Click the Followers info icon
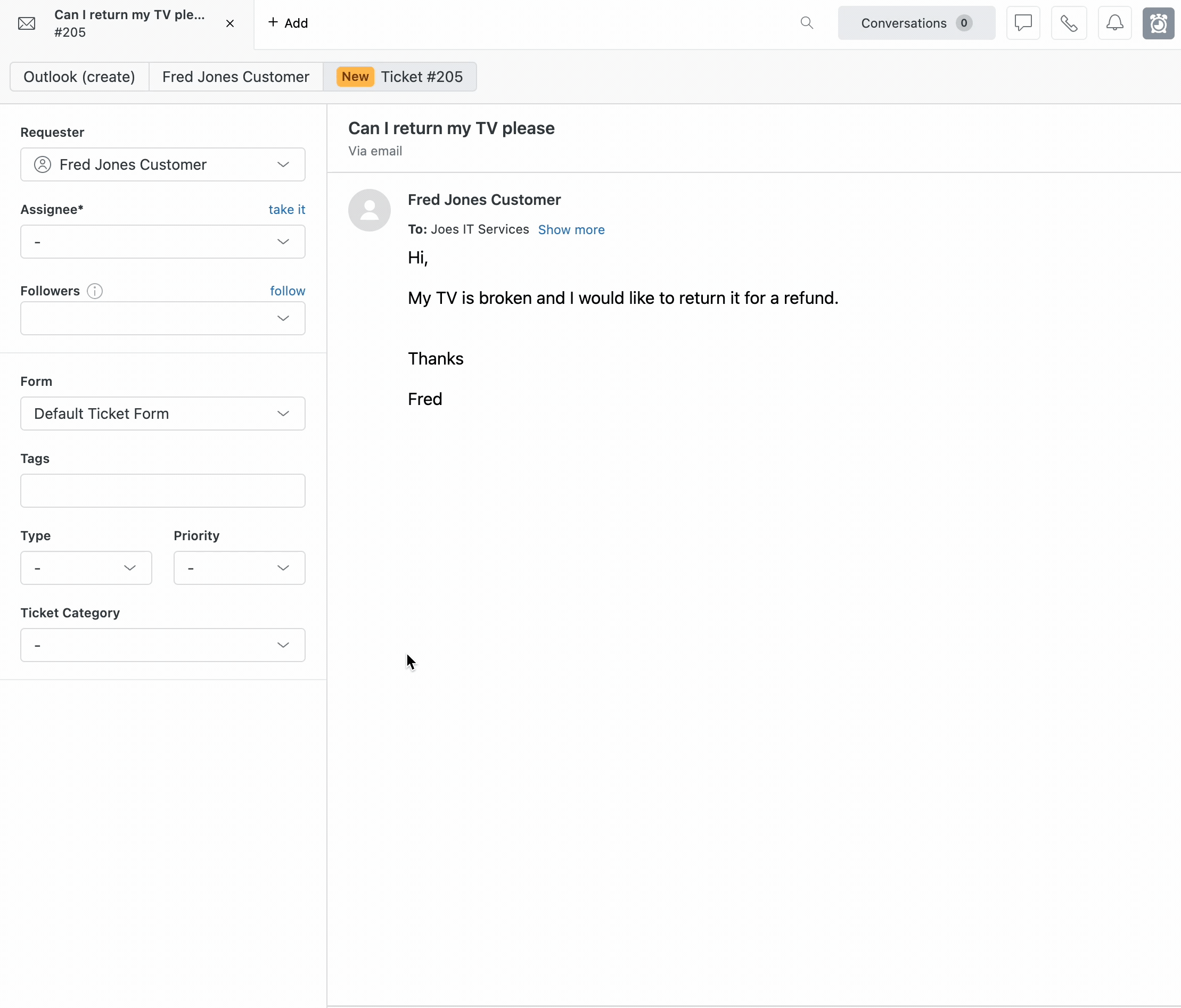 95,291
